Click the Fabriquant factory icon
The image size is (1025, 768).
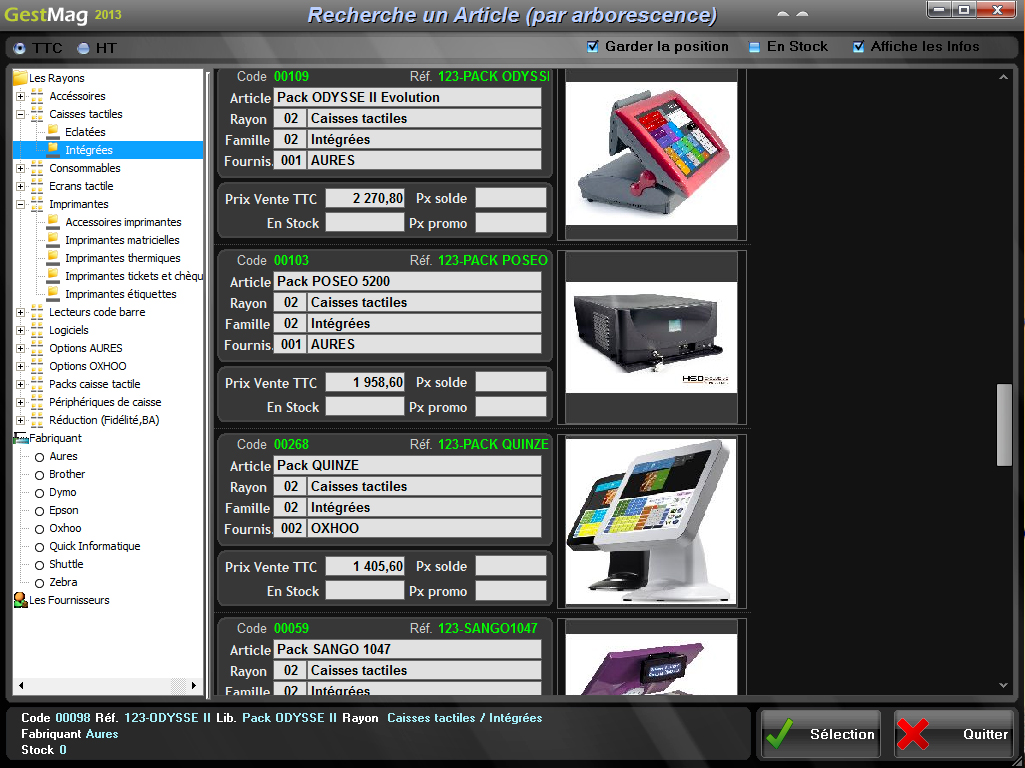click(x=20, y=438)
